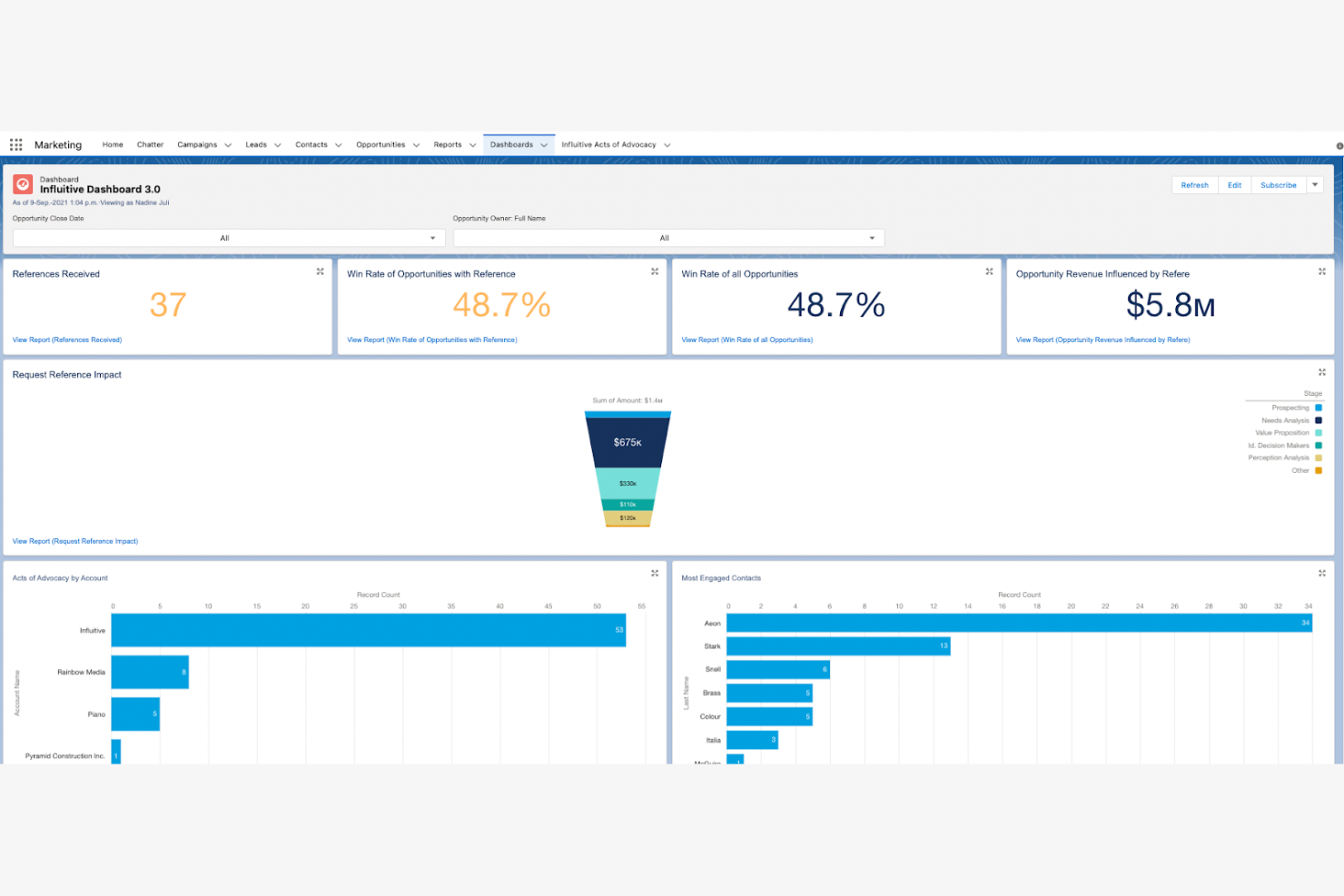
Task: Click the Influitive dashboard logo icon
Action: 22,184
